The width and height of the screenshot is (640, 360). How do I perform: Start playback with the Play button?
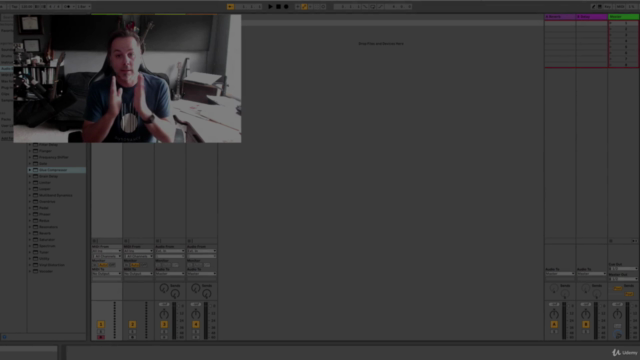[270, 7]
